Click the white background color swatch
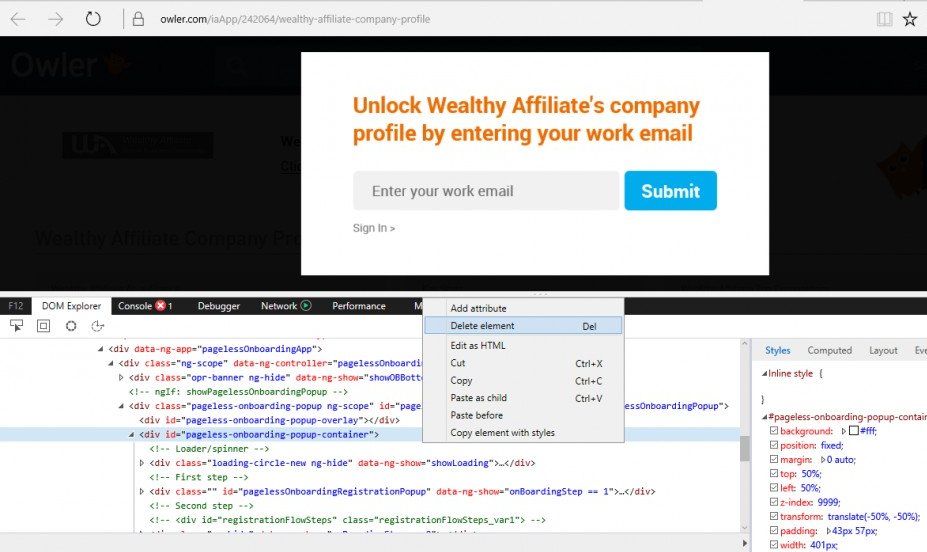 pos(854,431)
